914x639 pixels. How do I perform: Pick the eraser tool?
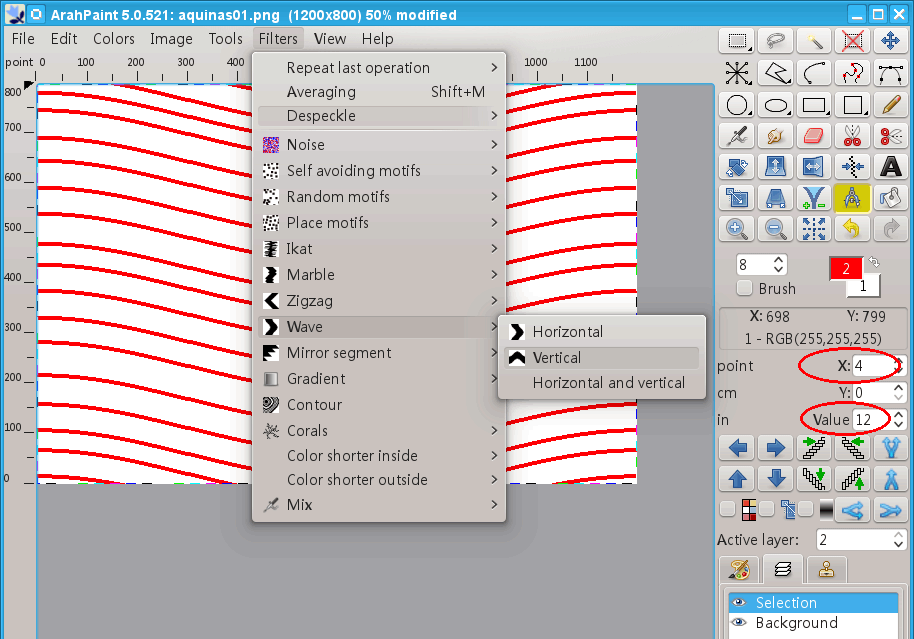(814, 135)
